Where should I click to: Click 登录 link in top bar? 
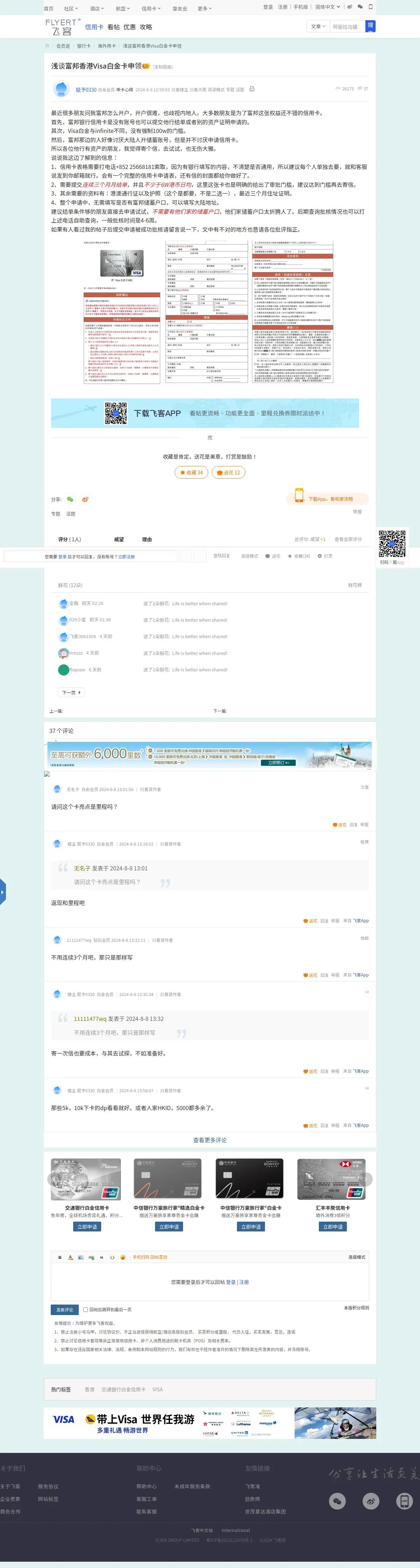pos(268,7)
